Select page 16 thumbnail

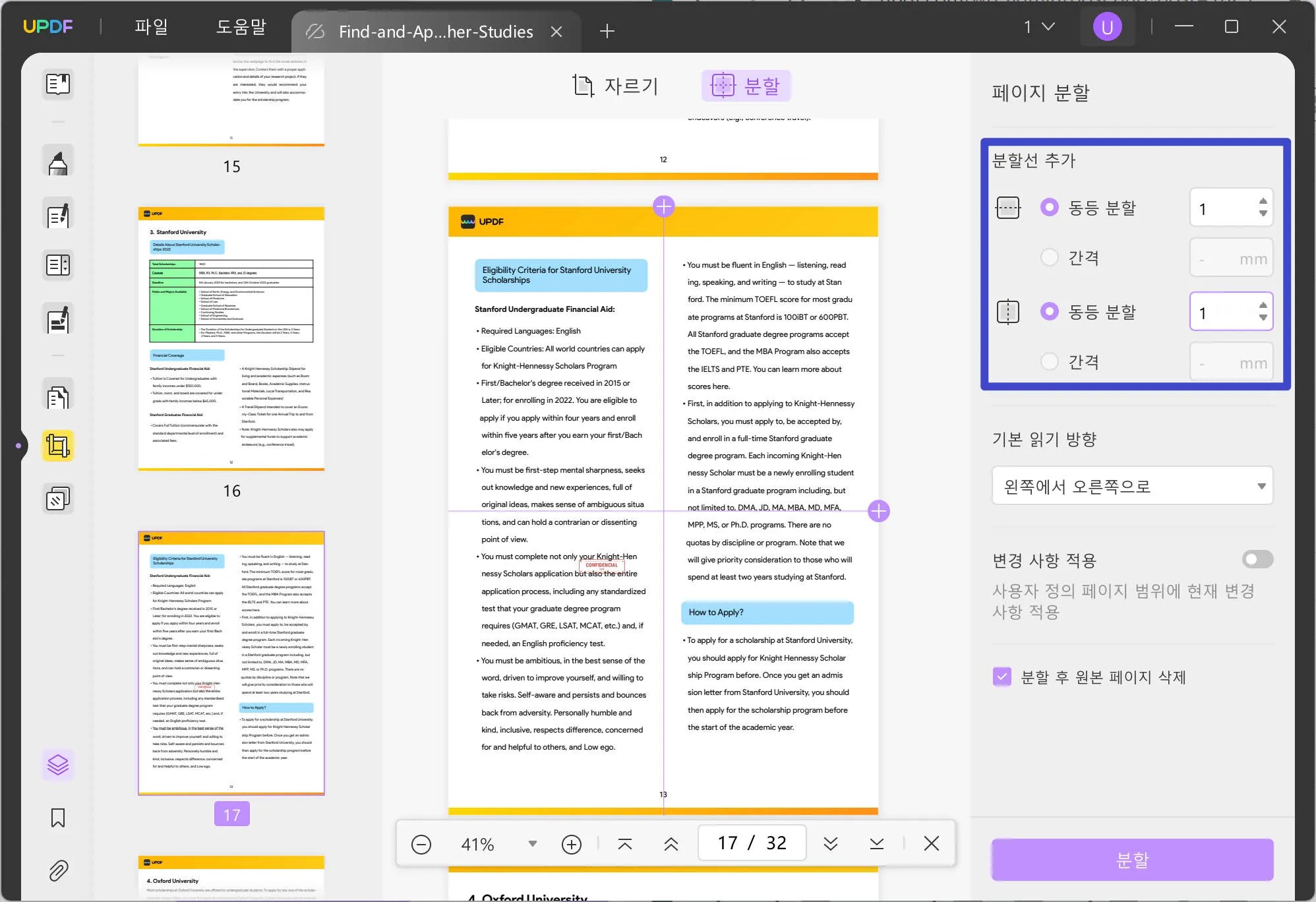click(x=231, y=339)
